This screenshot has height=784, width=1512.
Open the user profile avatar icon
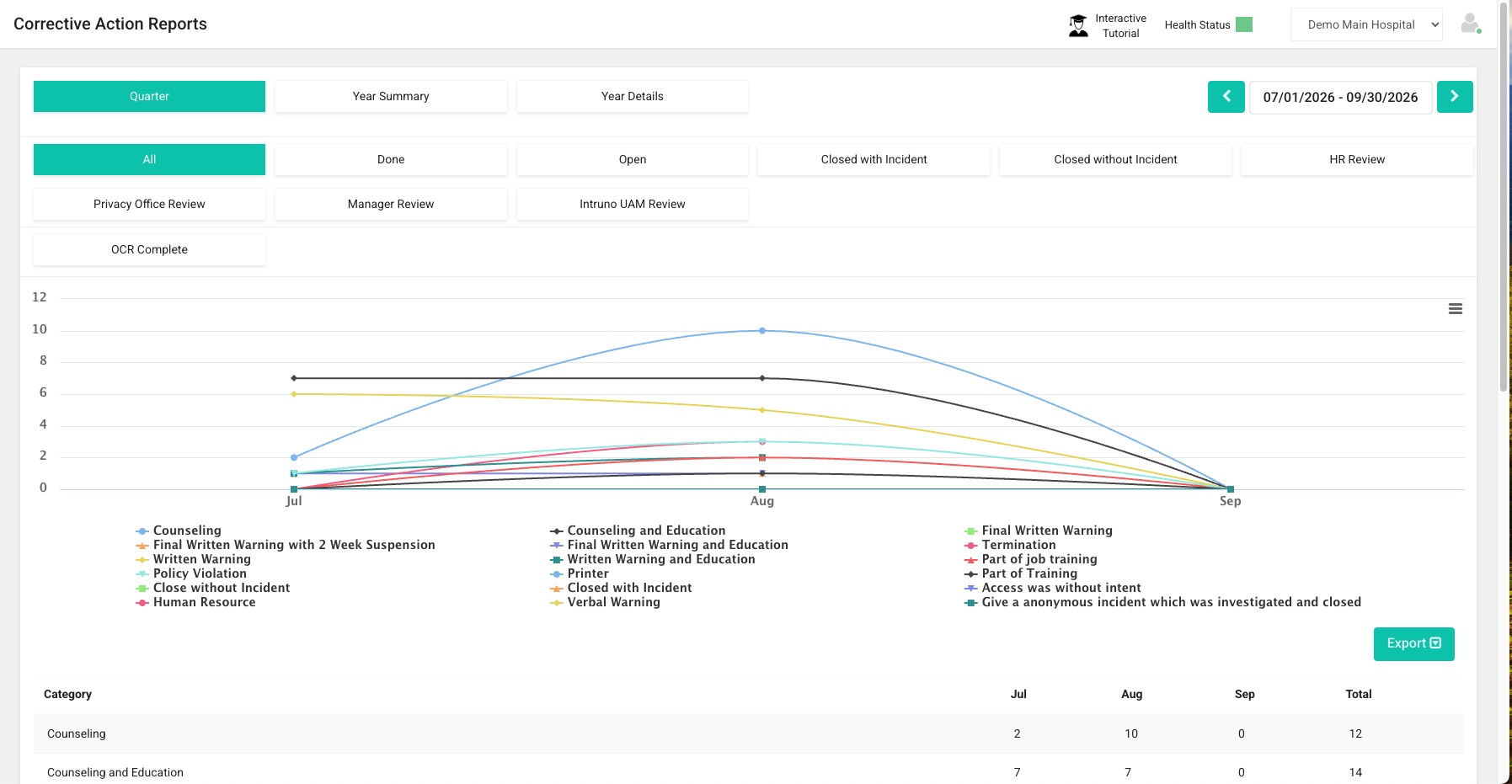pos(1471,24)
